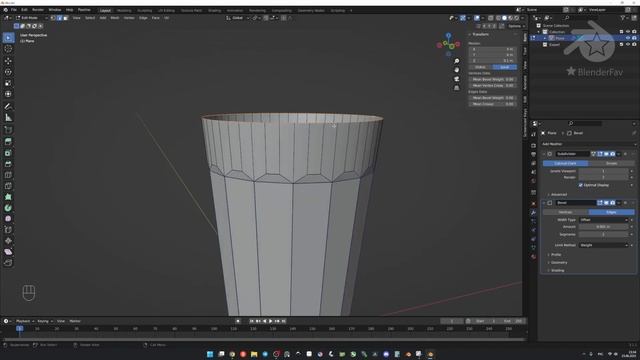
Task: Switch transform panel to Local
Action: point(504,67)
